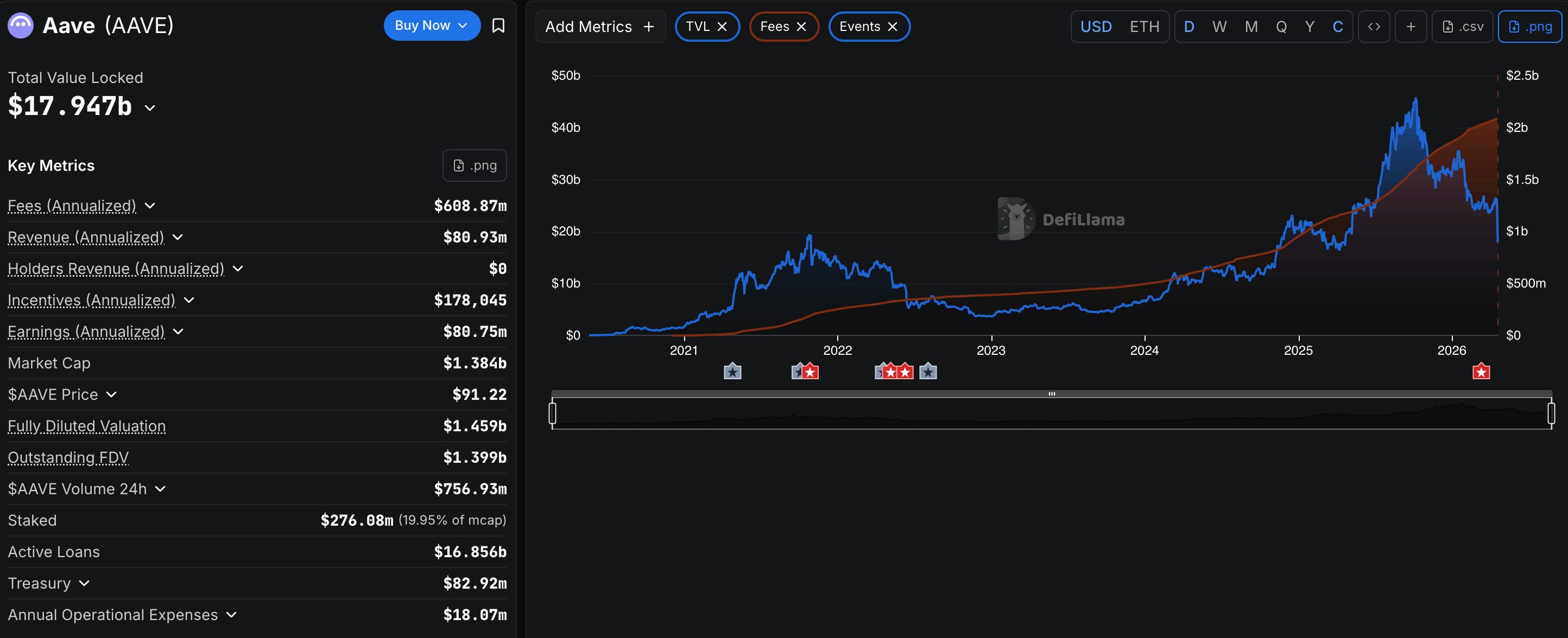Image resolution: width=1568 pixels, height=638 pixels.
Task: Remove the Fees metric chip
Action: [801, 27]
